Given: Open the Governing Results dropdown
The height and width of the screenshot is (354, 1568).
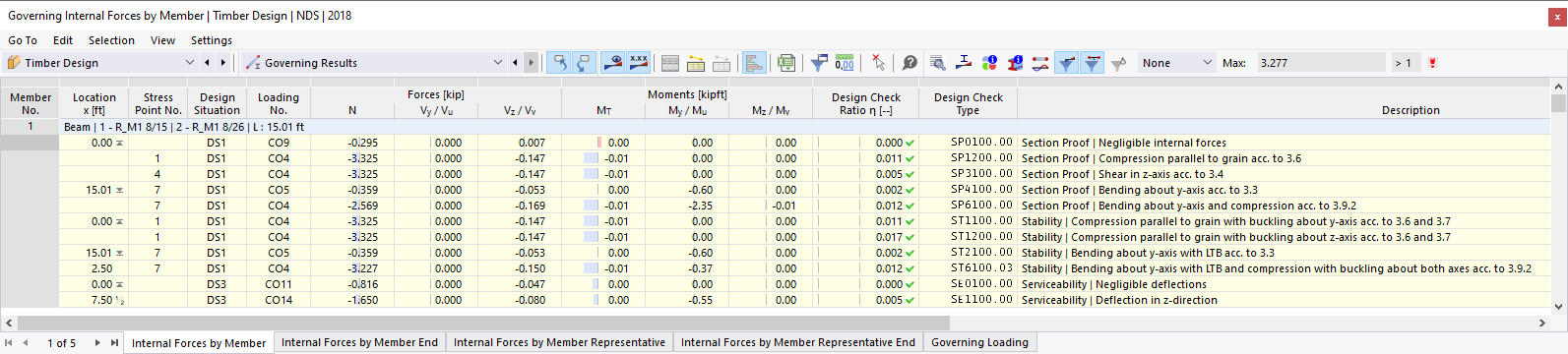Looking at the screenshot, I should [x=374, y=63].
